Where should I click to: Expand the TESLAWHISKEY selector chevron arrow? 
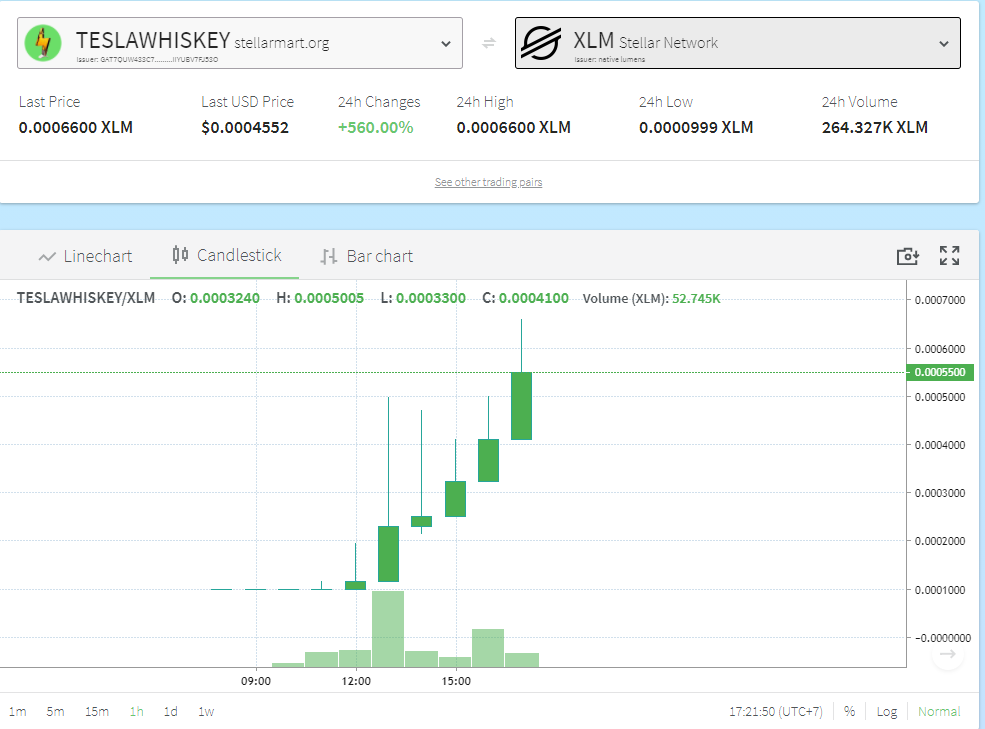point(445,43)
